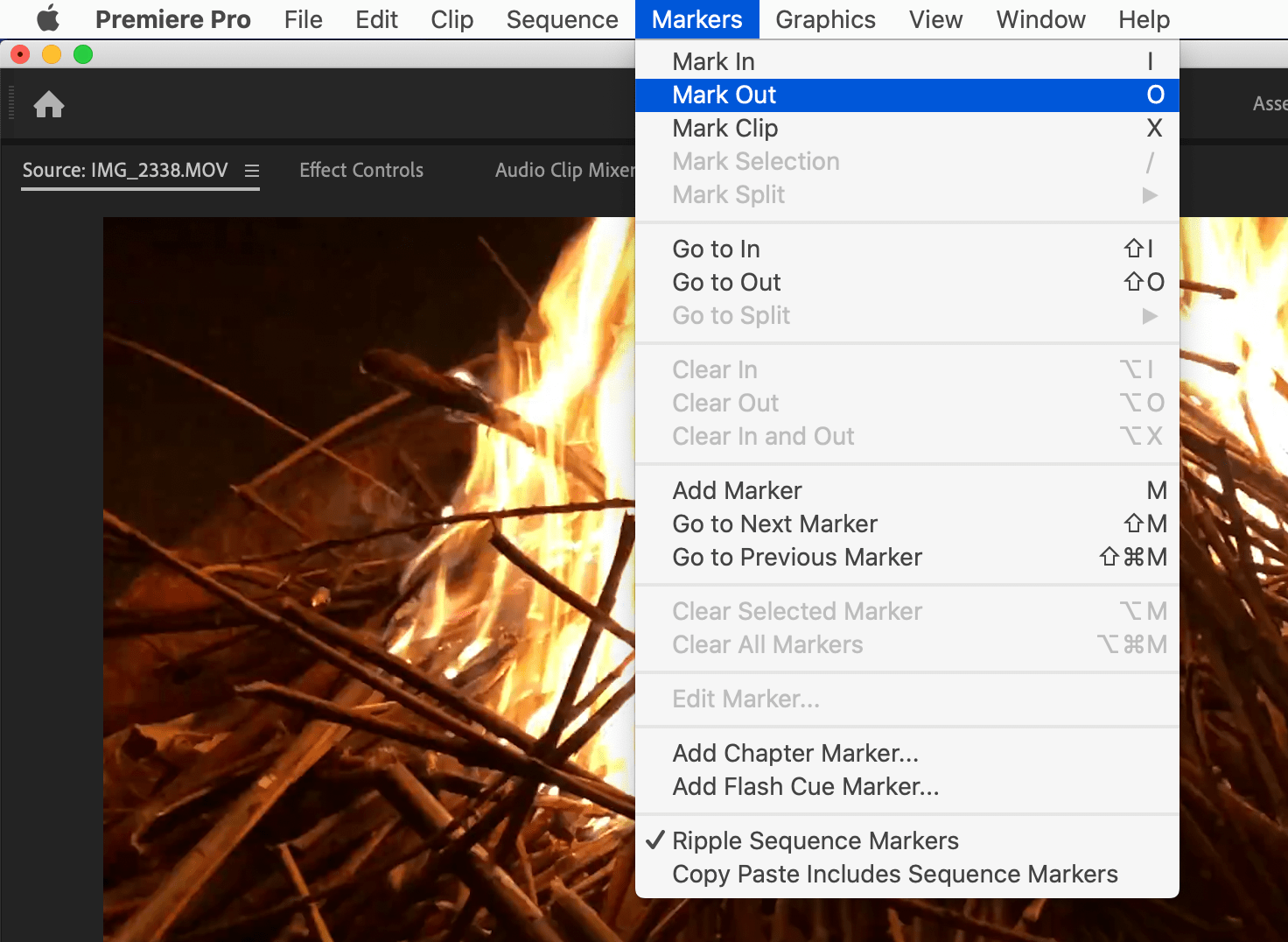Choose Go to Previous Marker
Screen dimensions: 1288x942
point(907,557)
